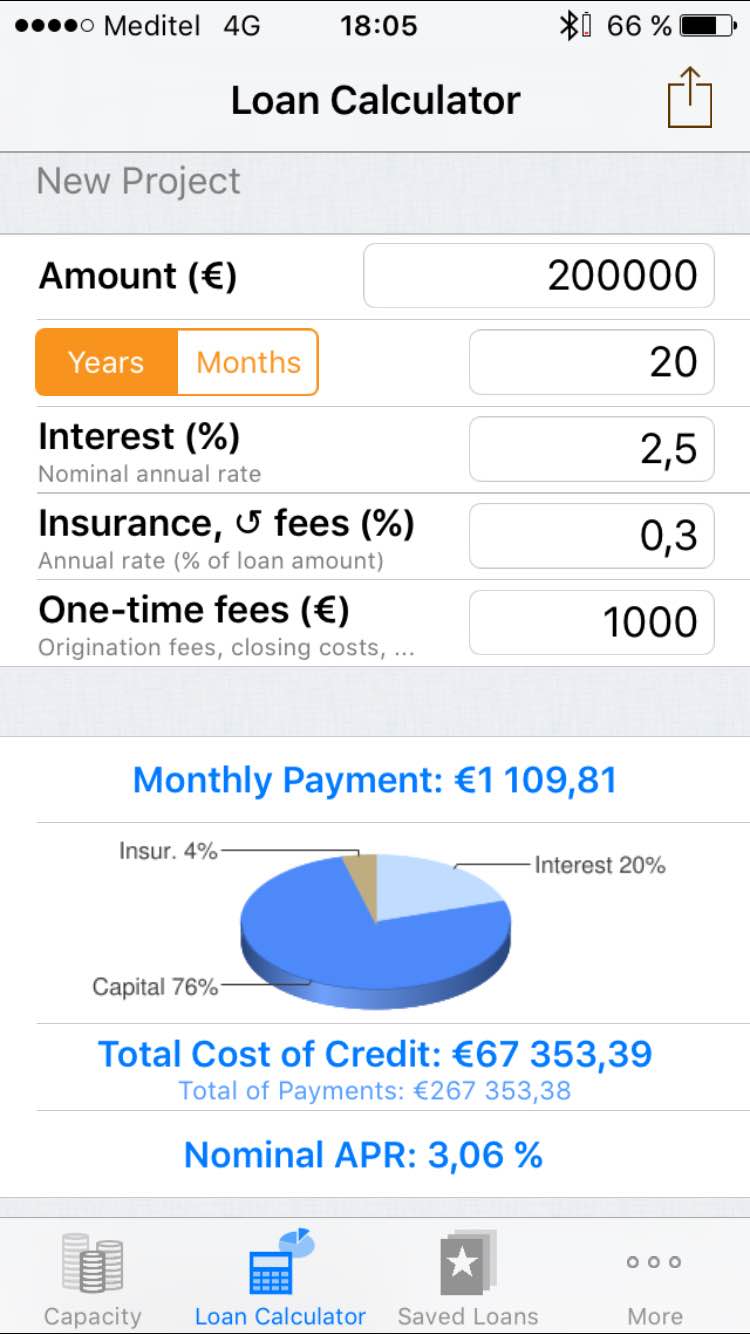Tap the Monthly Payment result line
Image resolution: width=750 pixels, height=1334 pixels.
[375, 780]
